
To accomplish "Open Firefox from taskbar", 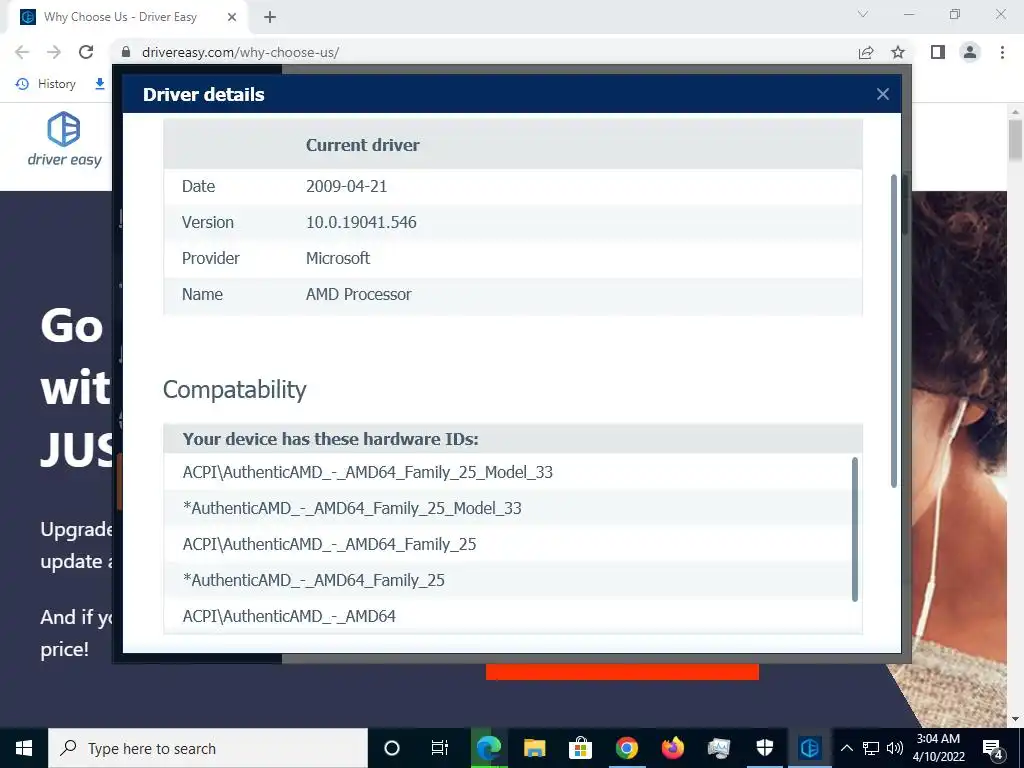I will pyautogui.click(x=673, y=748).
